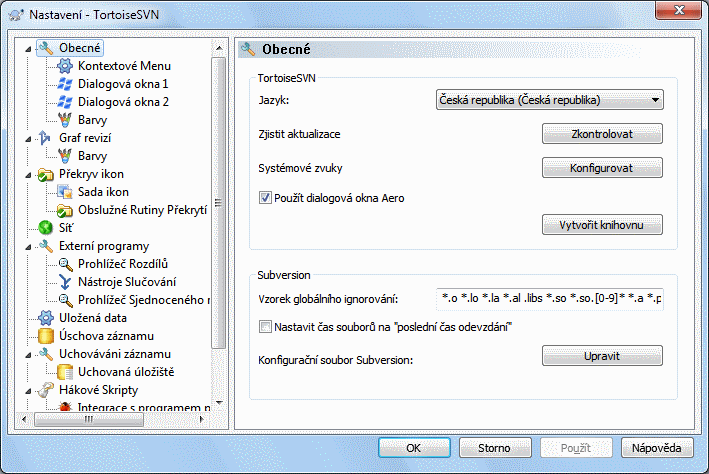
Task: Click the icon next to Sada ikon
Action: pyautogui.click(x=65, y=192)
